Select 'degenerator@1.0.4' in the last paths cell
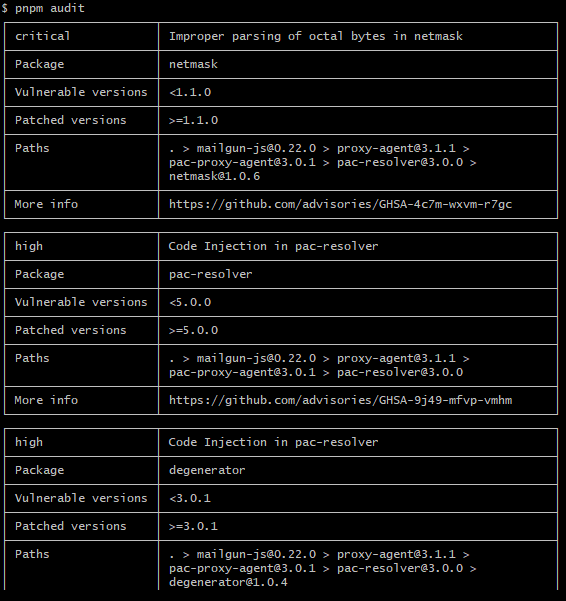 coord(228,582)
